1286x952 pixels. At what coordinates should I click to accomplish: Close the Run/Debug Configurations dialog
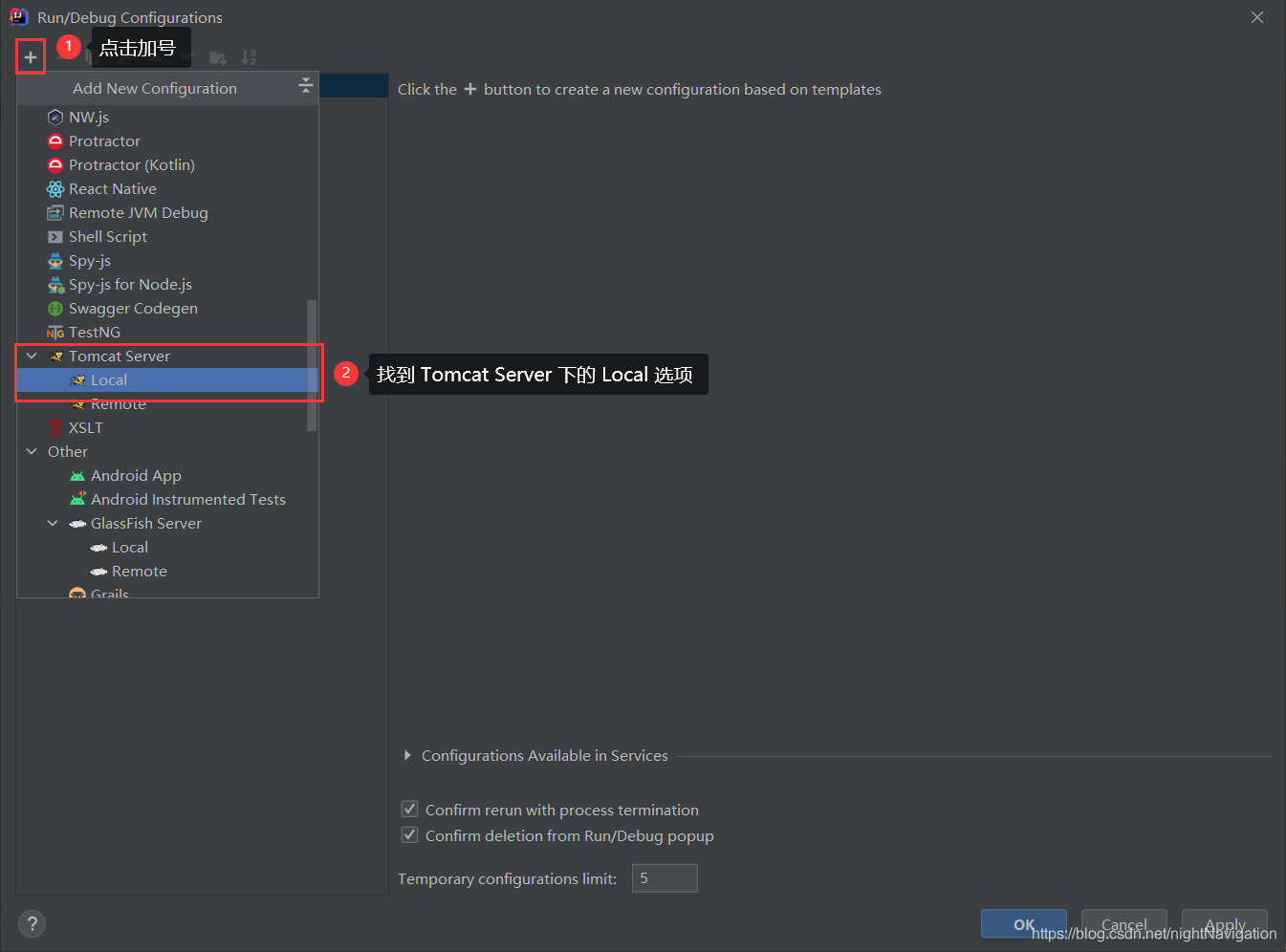pos(1257,17)
